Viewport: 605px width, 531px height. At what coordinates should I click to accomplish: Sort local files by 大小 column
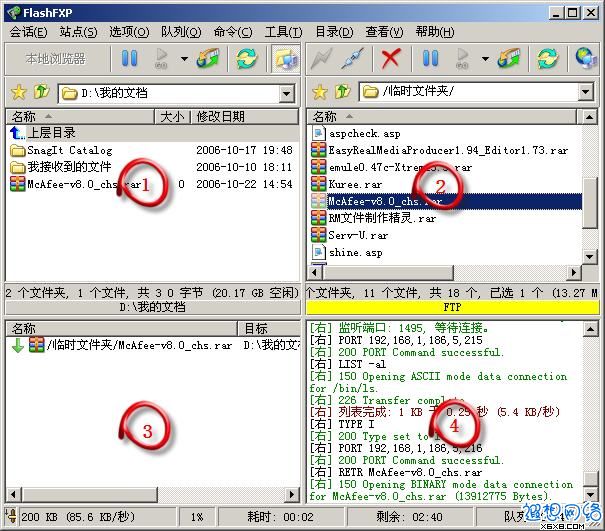tap(172, 117)
